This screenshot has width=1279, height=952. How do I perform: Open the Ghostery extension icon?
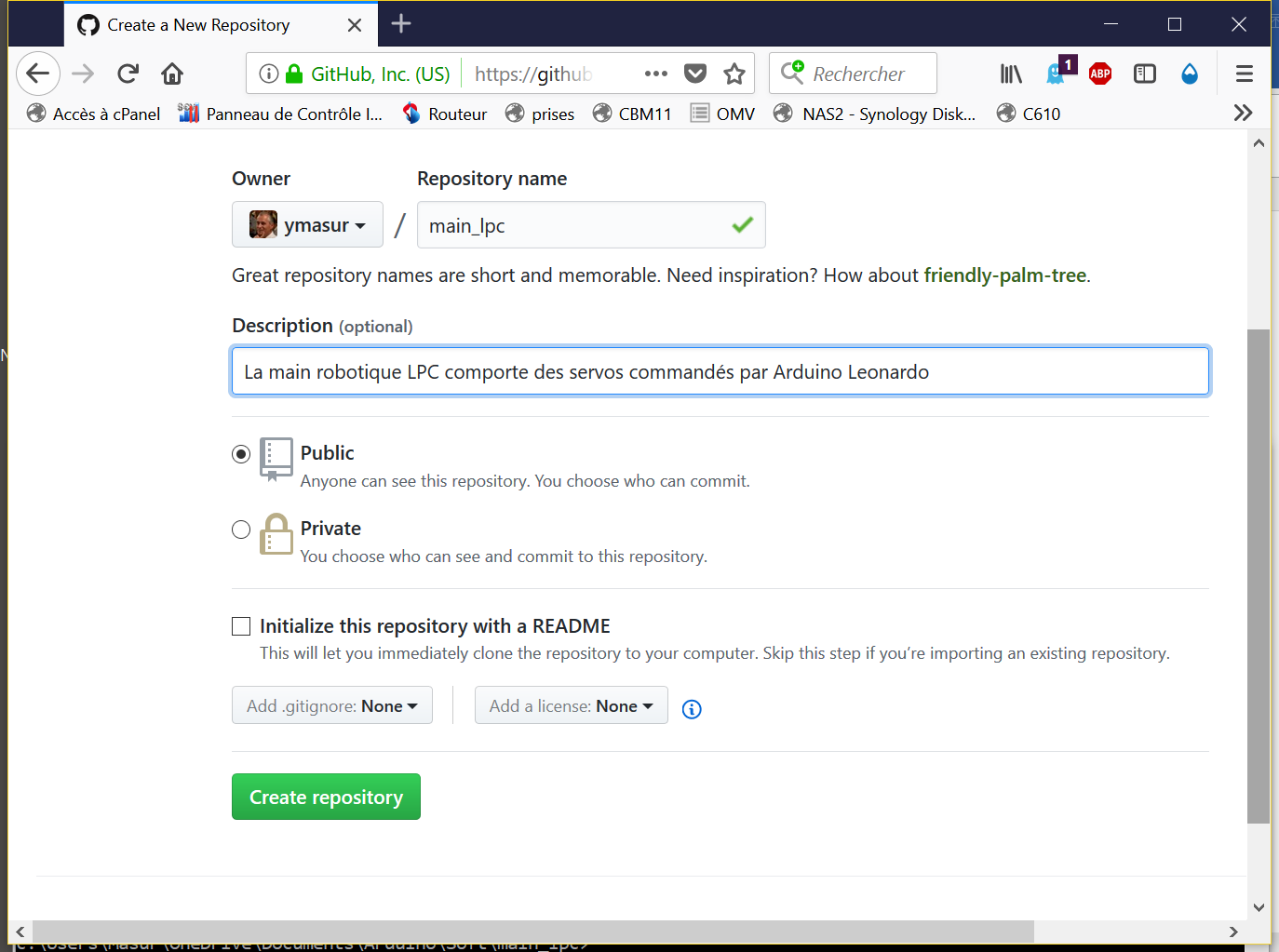click(1057, 72)
